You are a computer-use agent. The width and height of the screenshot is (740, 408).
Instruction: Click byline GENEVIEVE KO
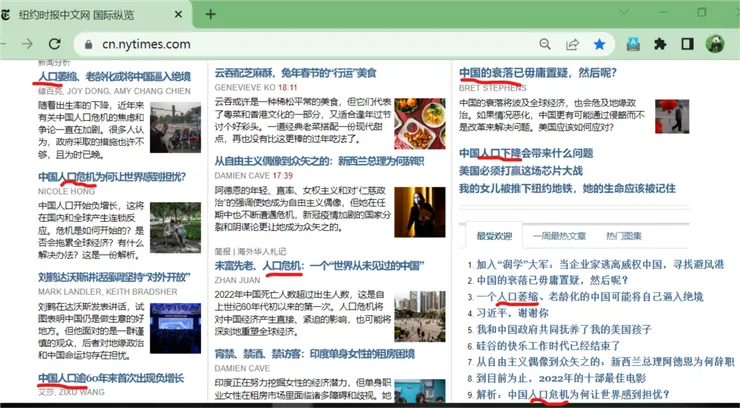[245, 88]
